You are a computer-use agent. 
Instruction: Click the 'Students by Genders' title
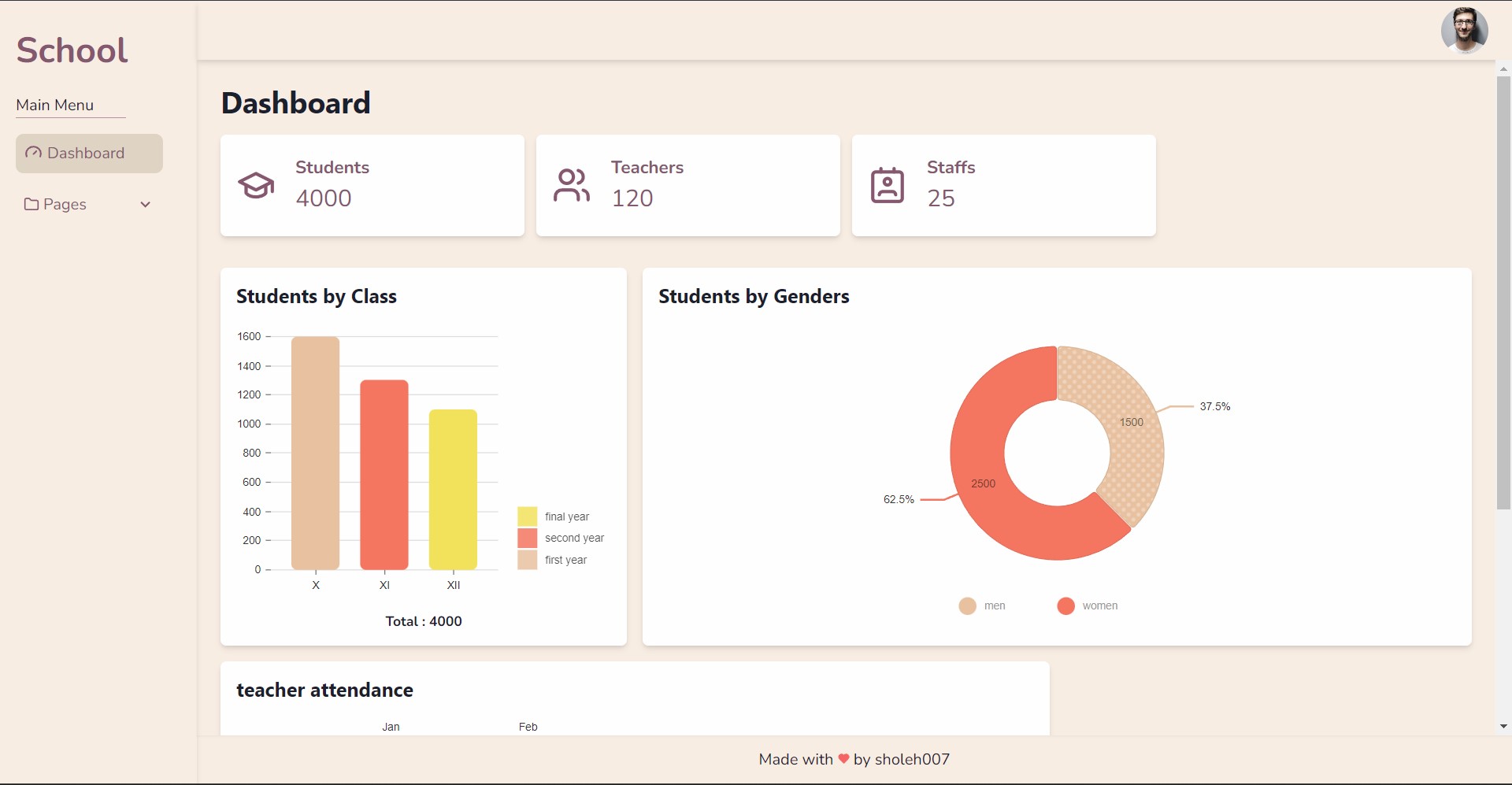(754, 297)
